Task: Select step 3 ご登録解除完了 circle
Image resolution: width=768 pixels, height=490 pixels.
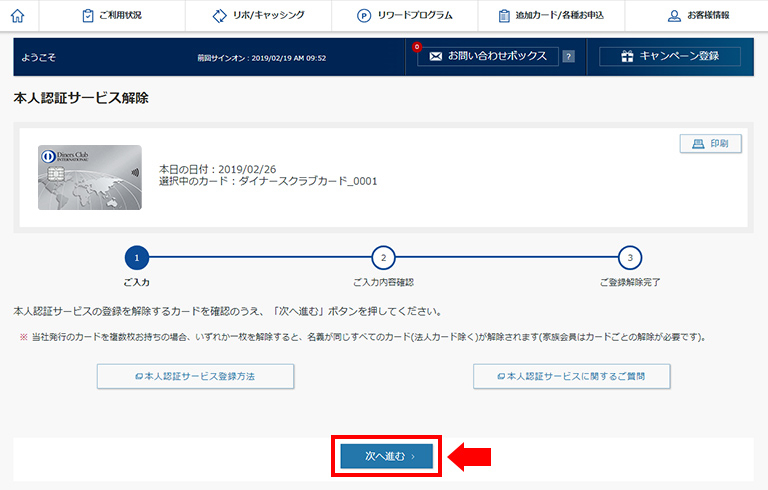Action: point(629,258)
